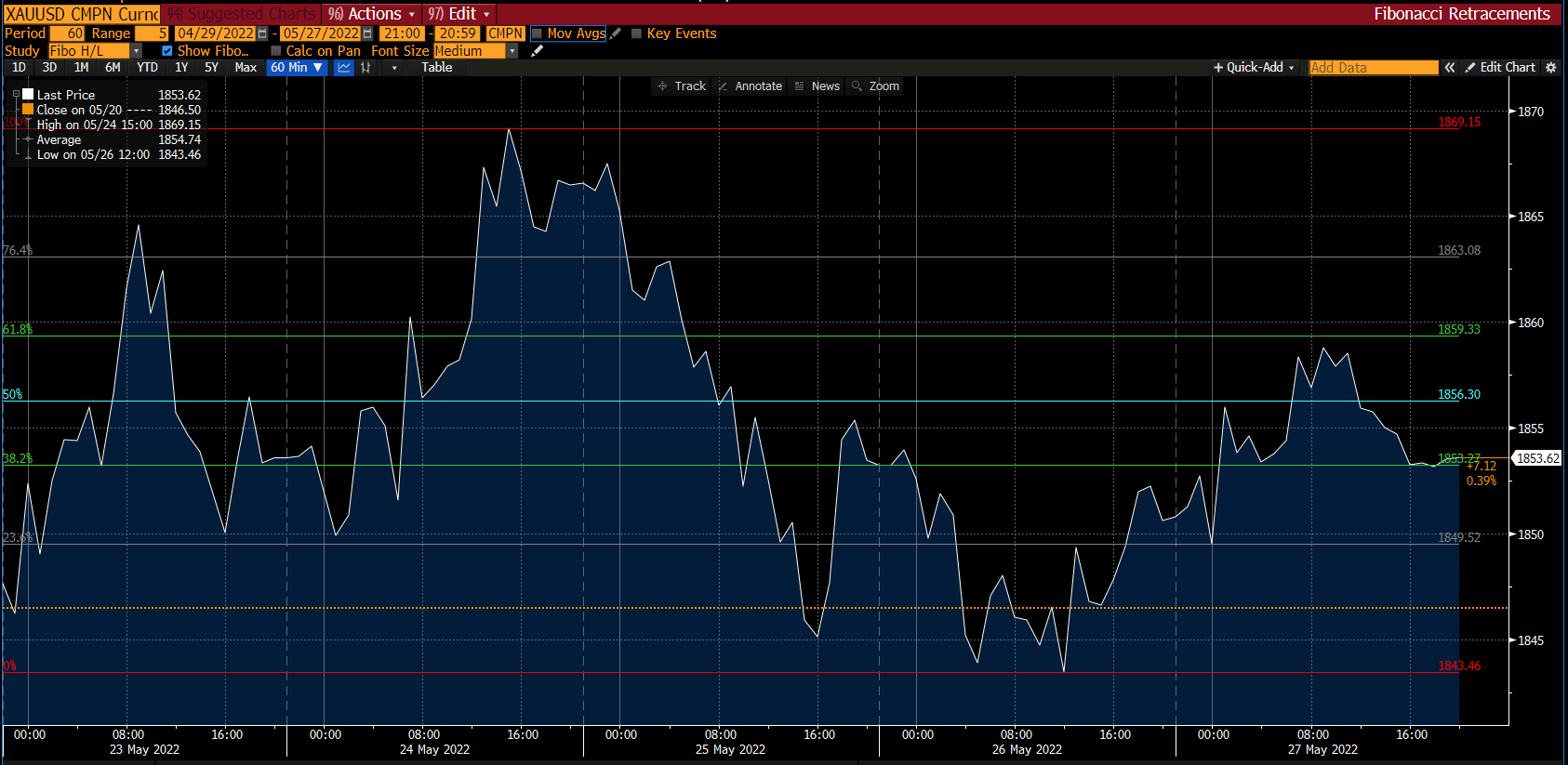Click the double-chevron collapse icon beside Add Data
Image resolution: width=1568 pixels, height=765 pixels.
(x=1449, y=68)
